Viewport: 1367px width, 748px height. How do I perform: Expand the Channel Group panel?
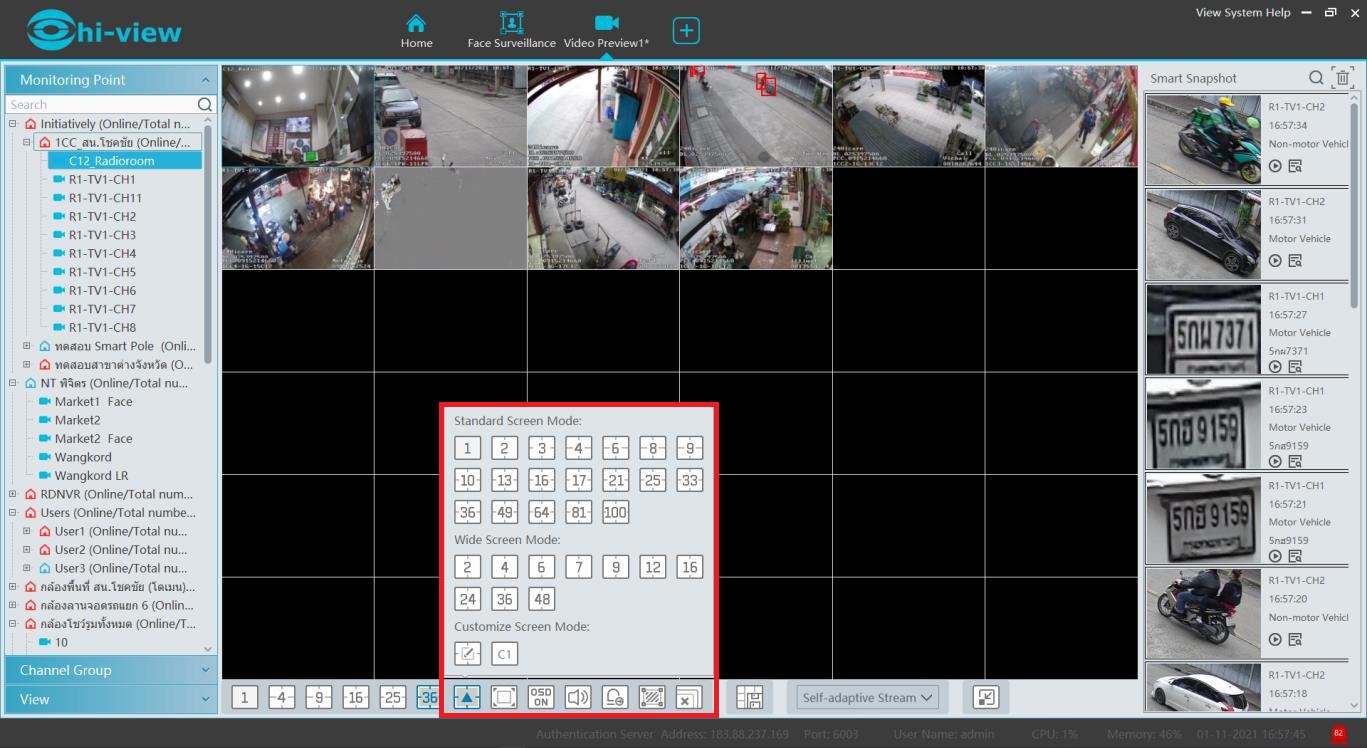click(x=110, y=670)
